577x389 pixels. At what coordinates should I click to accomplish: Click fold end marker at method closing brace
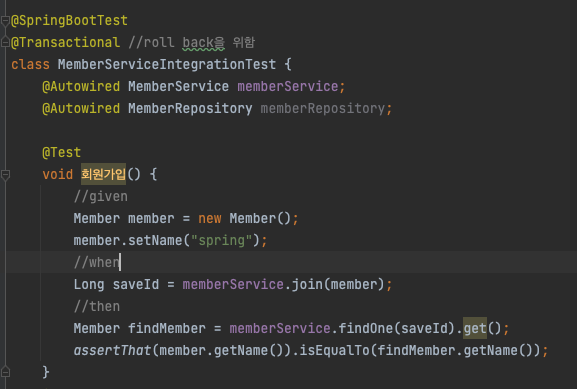click(x=5, y=372)
